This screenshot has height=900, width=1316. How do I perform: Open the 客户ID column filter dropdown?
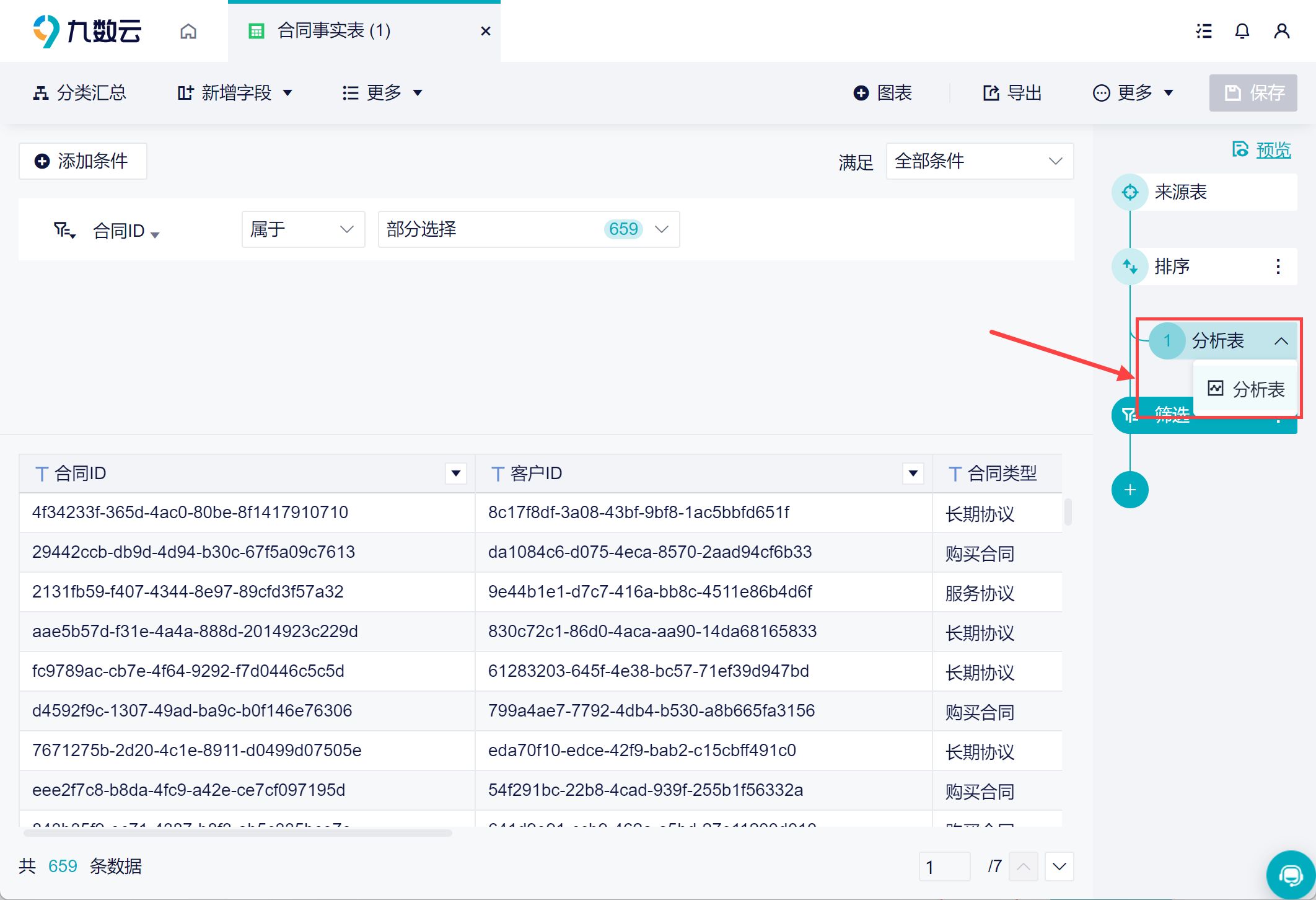[x=913, y=474]
